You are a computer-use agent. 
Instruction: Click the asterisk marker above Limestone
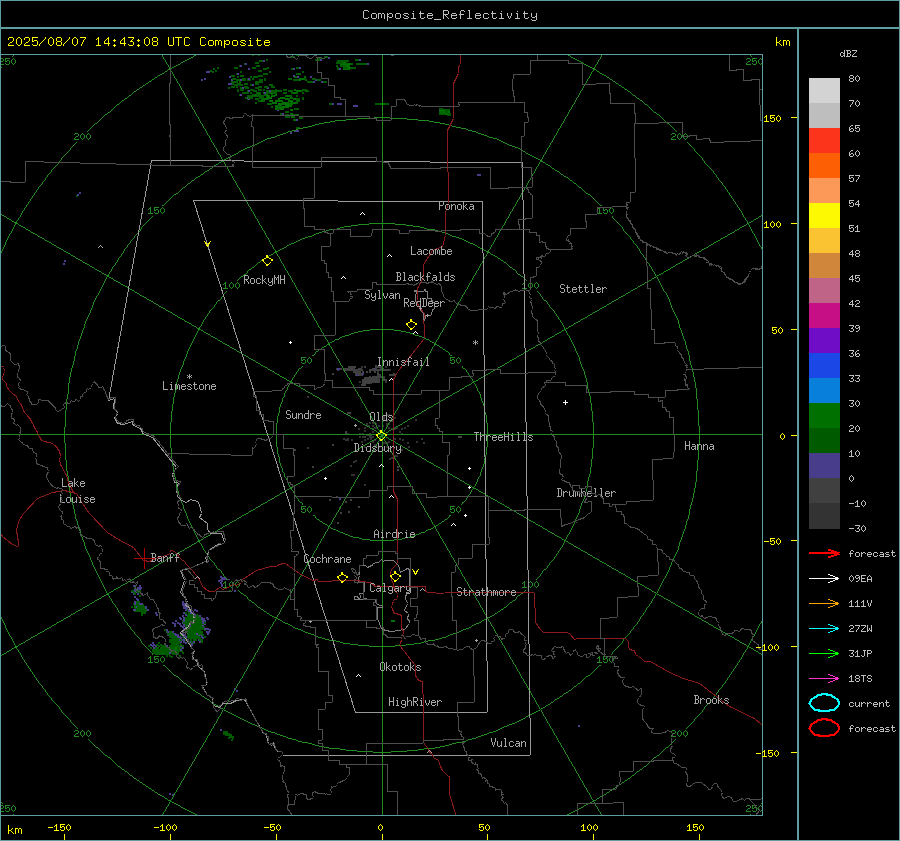(189, 377)
